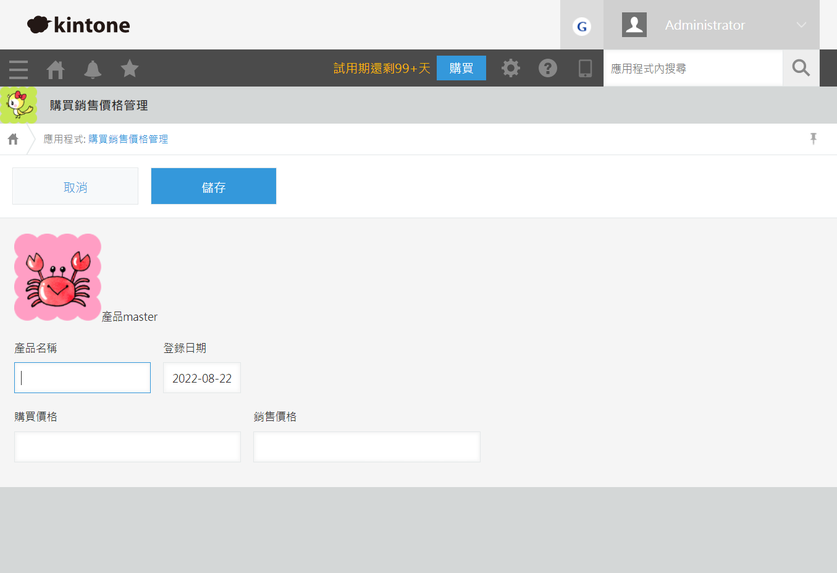837x573 pixels.
Task: Go to the portal home icon
Action: coord(56,69)
